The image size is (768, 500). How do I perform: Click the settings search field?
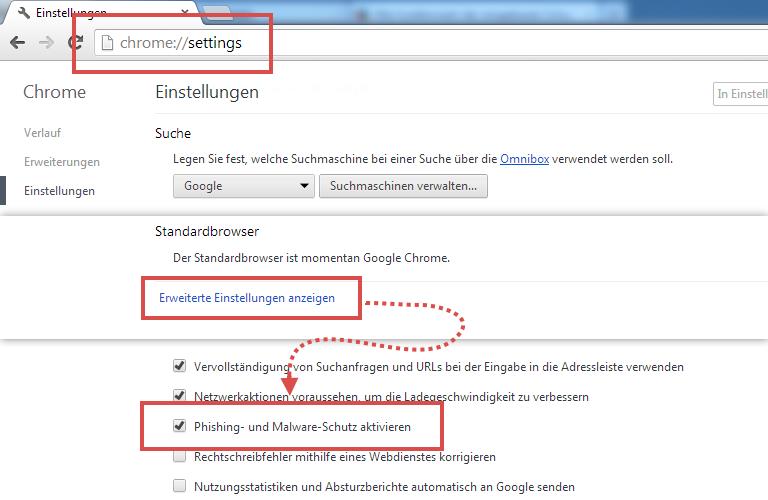pyautogui.click(x=741, y=94)
